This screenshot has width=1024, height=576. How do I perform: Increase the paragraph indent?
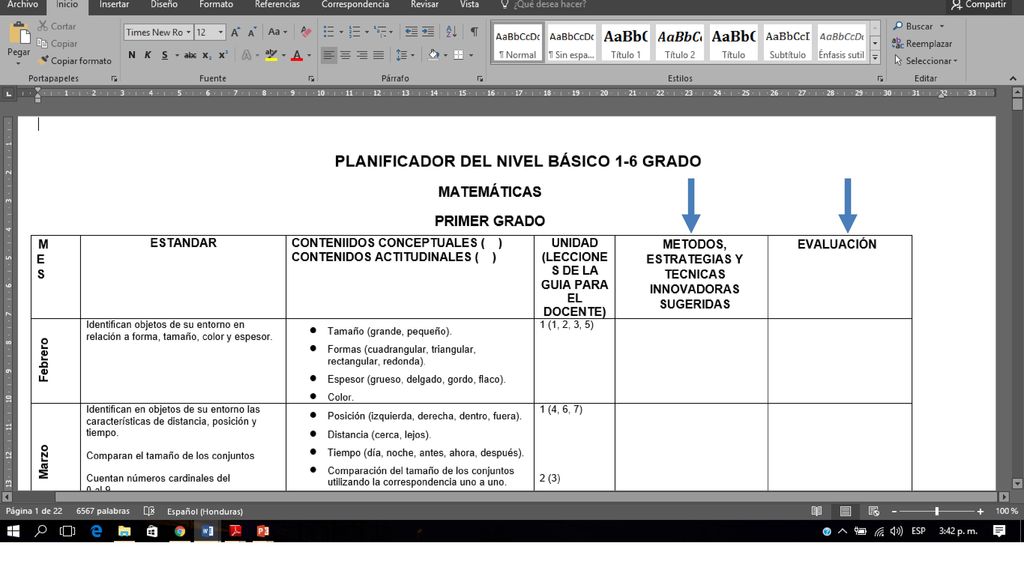tap(428, 32)
